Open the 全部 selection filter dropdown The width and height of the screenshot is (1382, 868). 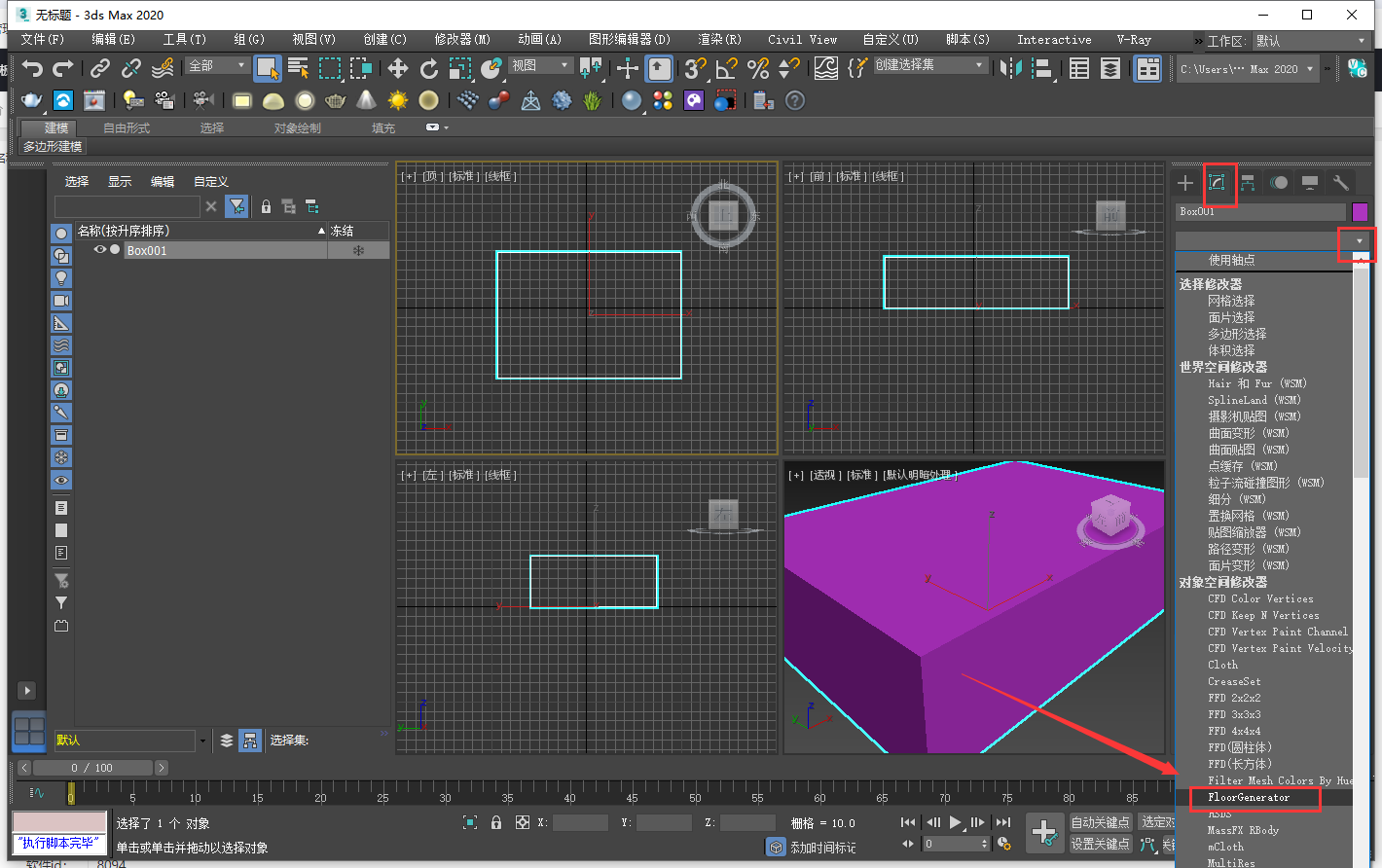[x=217, y=65]
